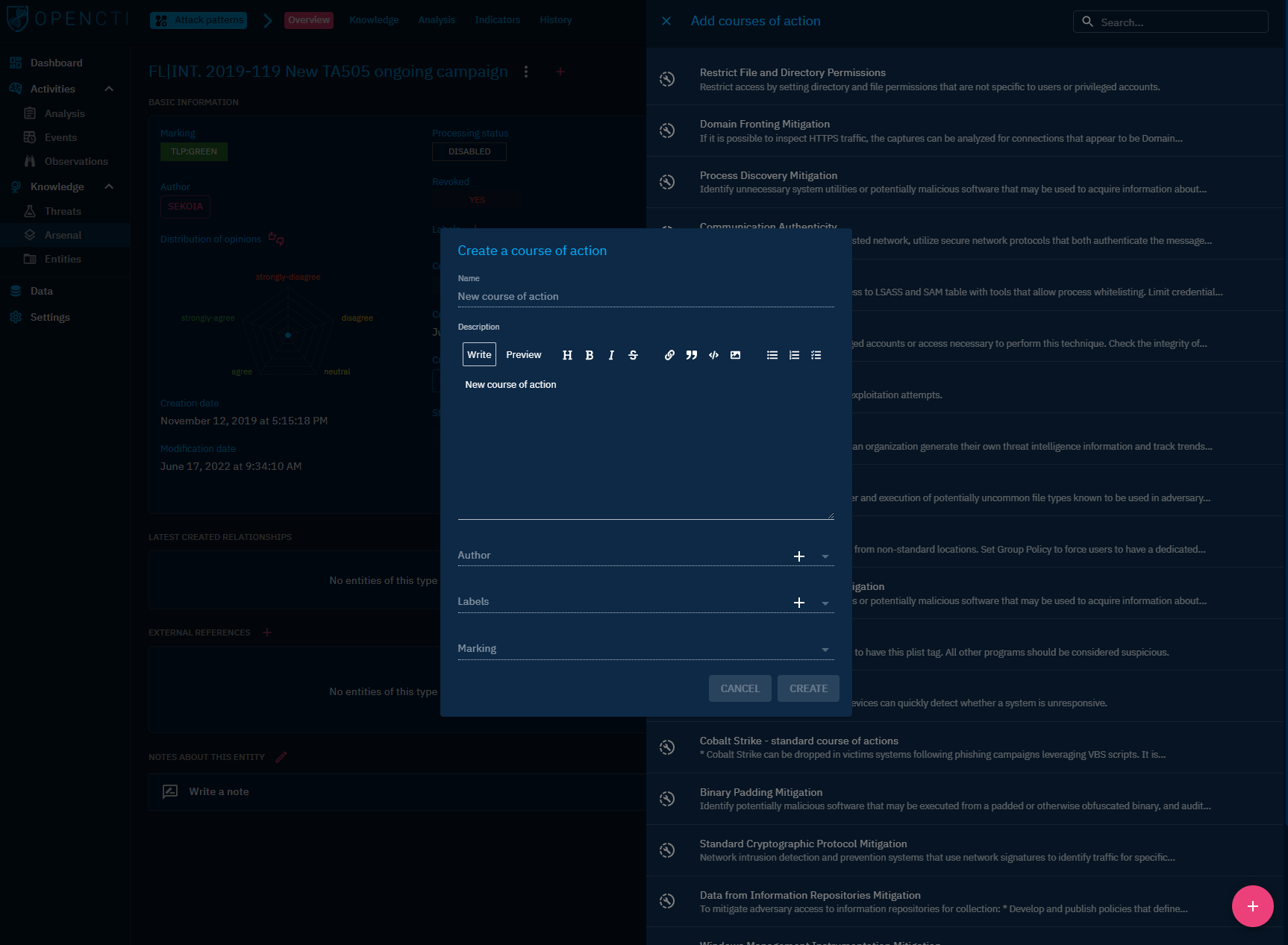
Task: Cancel the course of action creation
Action: [740, 688]
